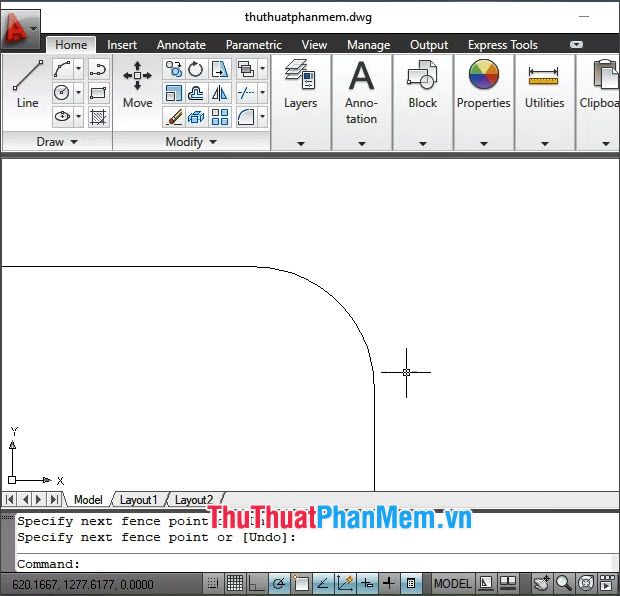The height and width of the screenshot is (596, 620).
Task: Switch to the Annotate ribbon tab
Action: point(181,45)
